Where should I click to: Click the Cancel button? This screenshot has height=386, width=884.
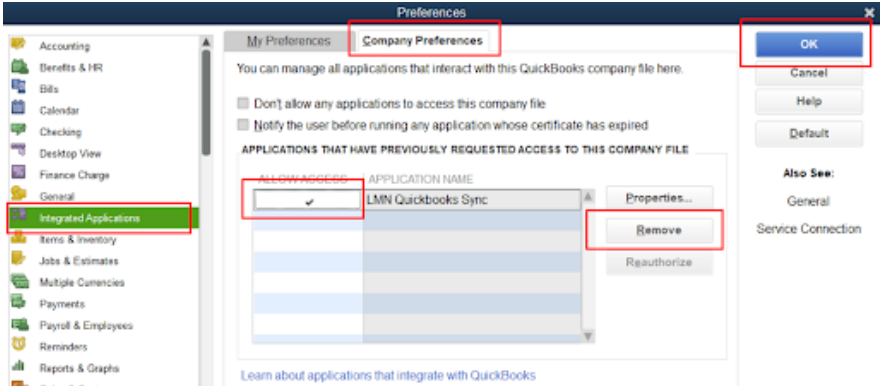click(x=809, y=73)
